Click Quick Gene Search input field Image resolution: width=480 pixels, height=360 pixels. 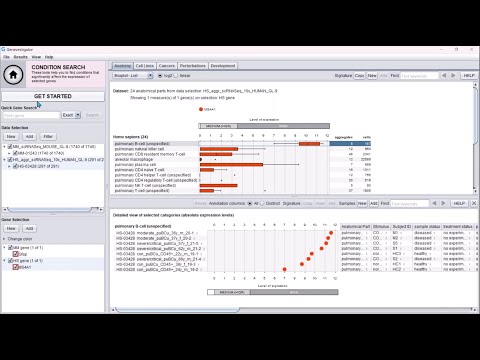pyautogui.click(x=31, y=115)
